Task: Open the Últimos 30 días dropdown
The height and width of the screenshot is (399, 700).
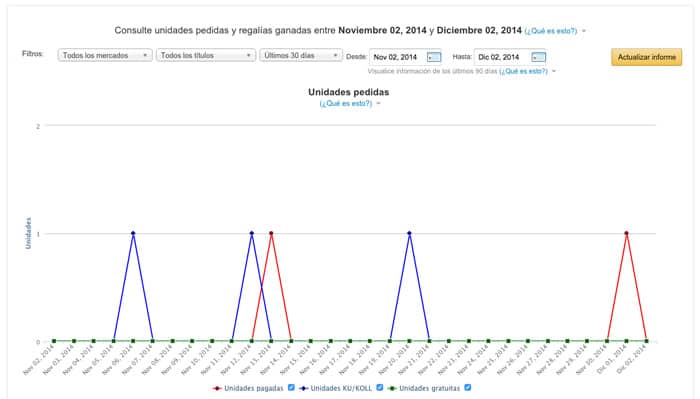Action: (x=301, y=55)
